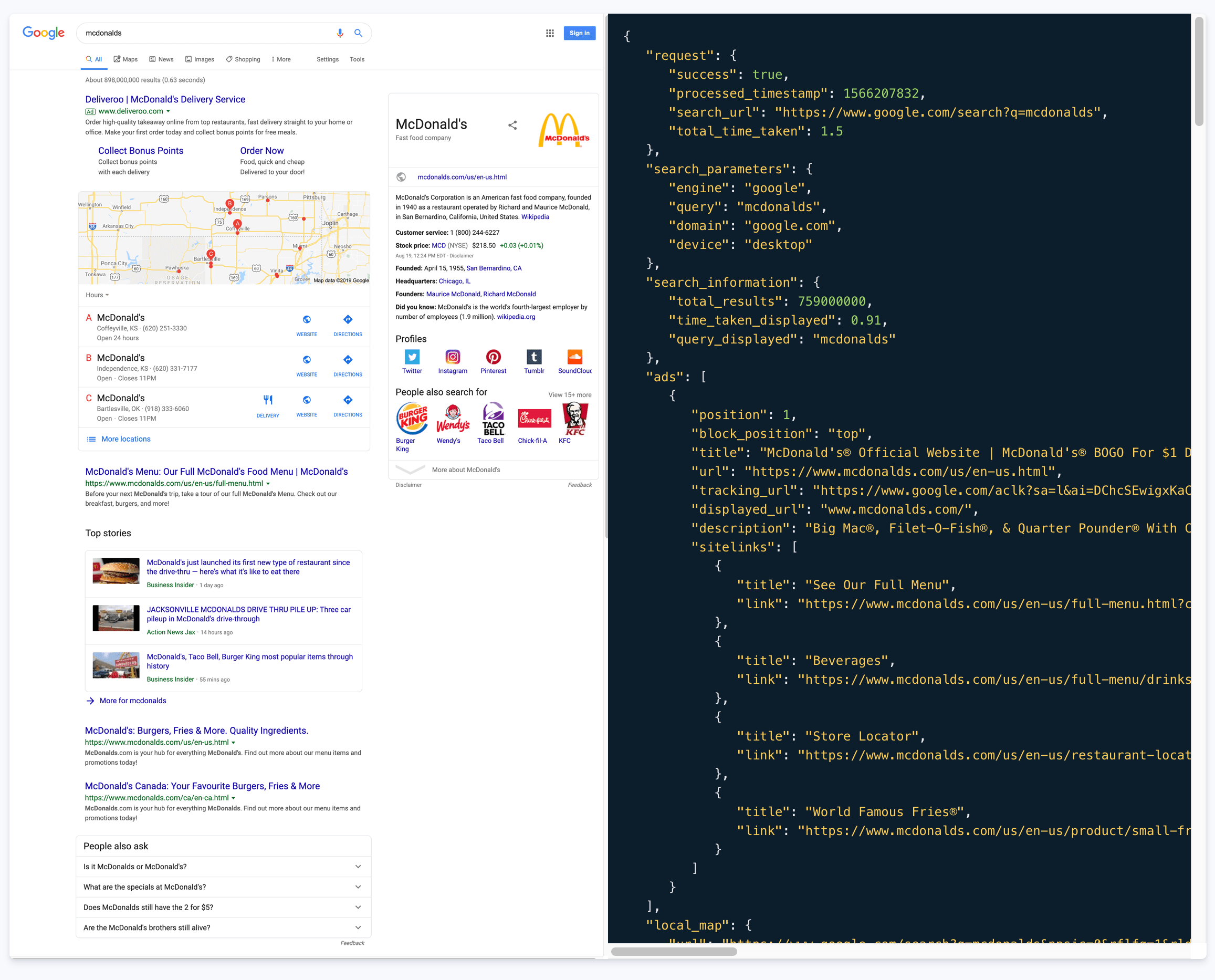This screenshot has height=980, width=1215.
Task: Open the More locations link
Action: [x=125, y=439]
